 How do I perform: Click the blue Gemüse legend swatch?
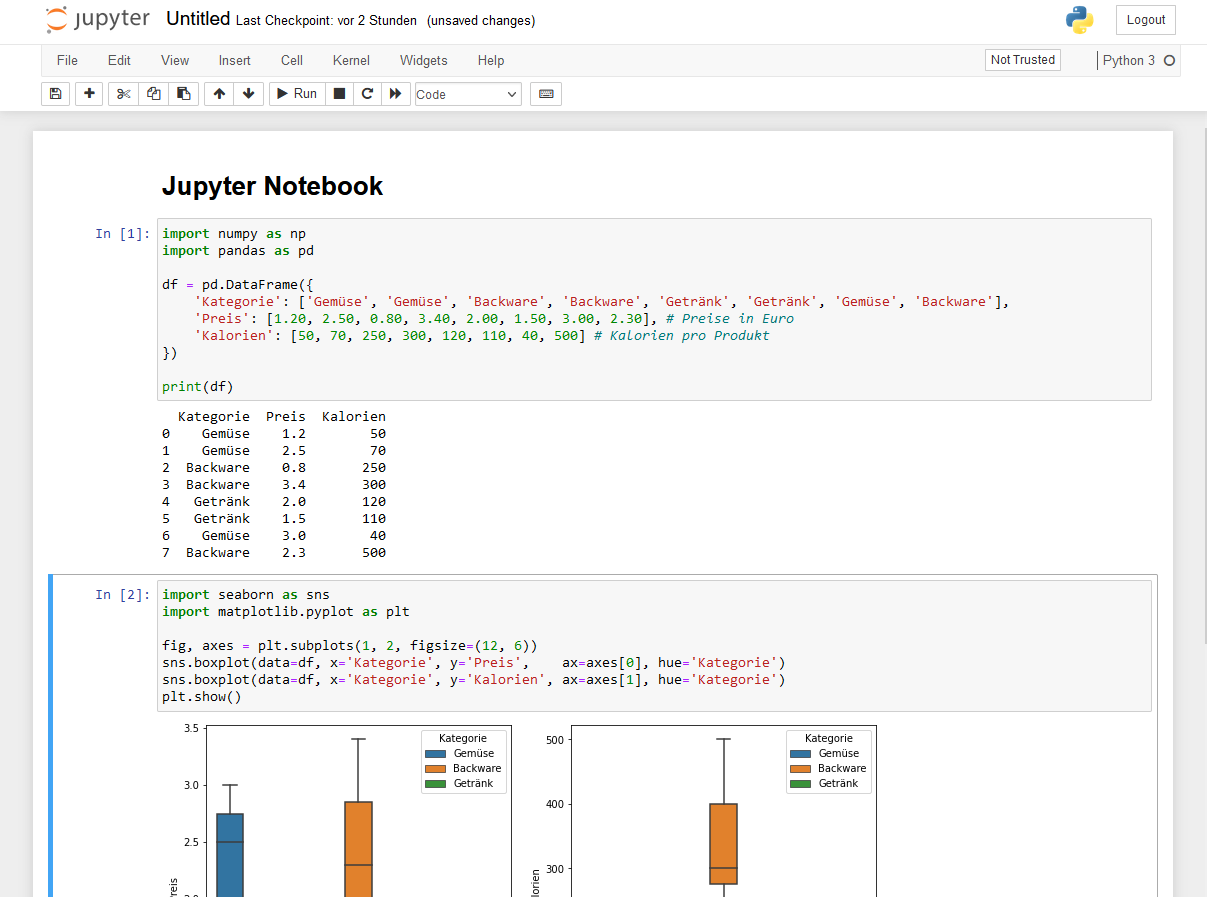click(x=437, y=753)
